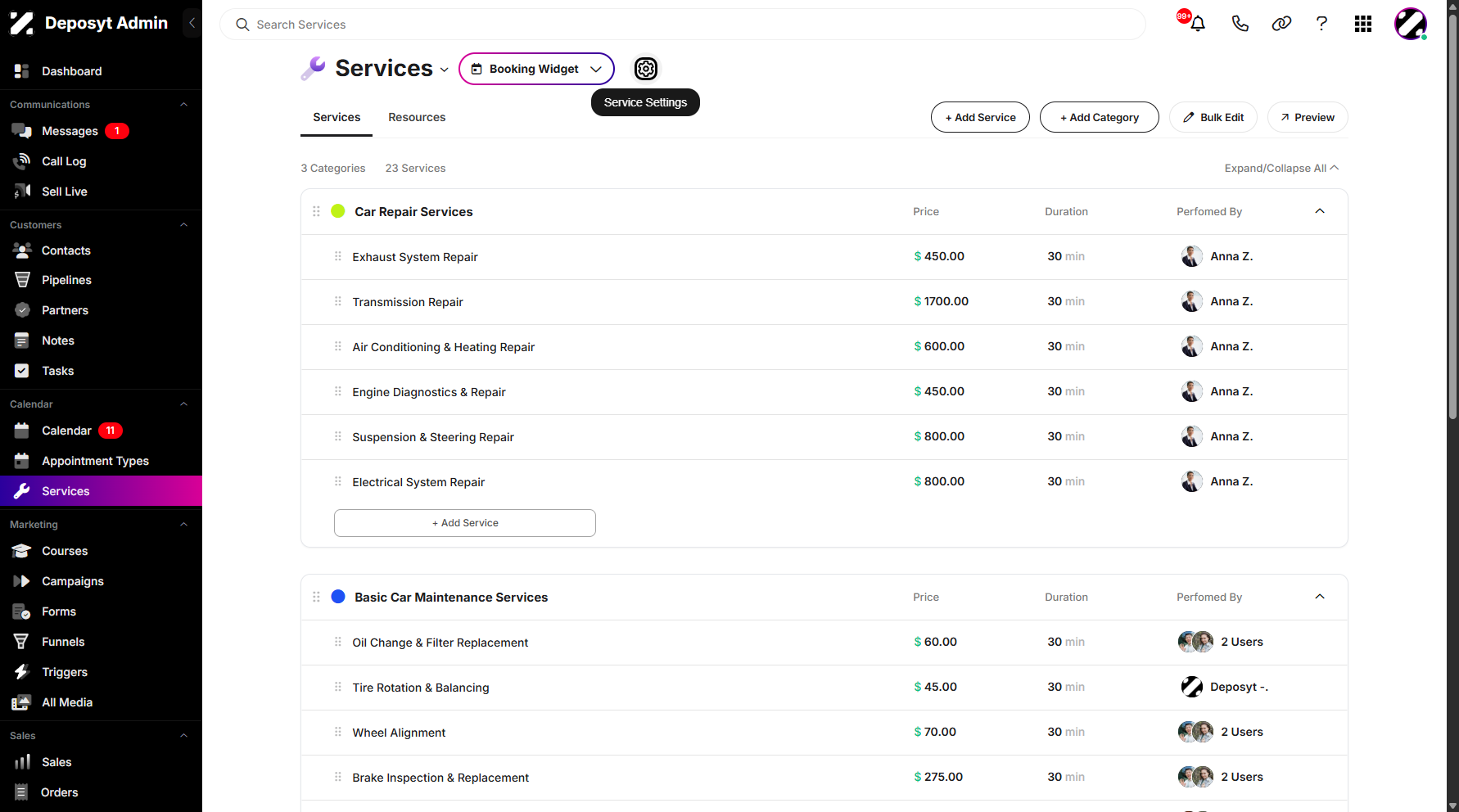Open the Service Settings gear icon
Viewport: 1459px width, 812px height.
coord(646,69)
